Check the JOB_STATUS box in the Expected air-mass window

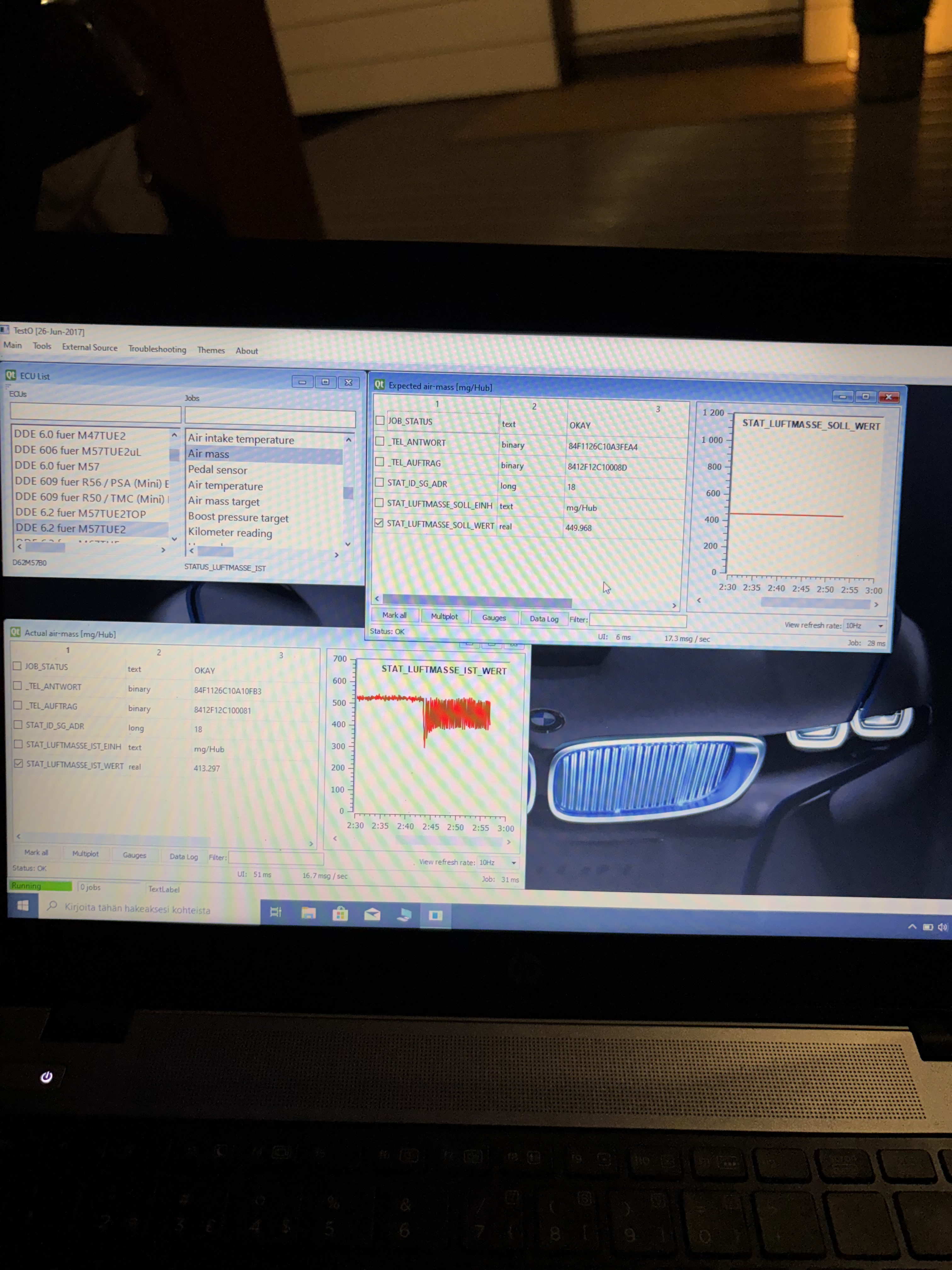coord(380,420)
